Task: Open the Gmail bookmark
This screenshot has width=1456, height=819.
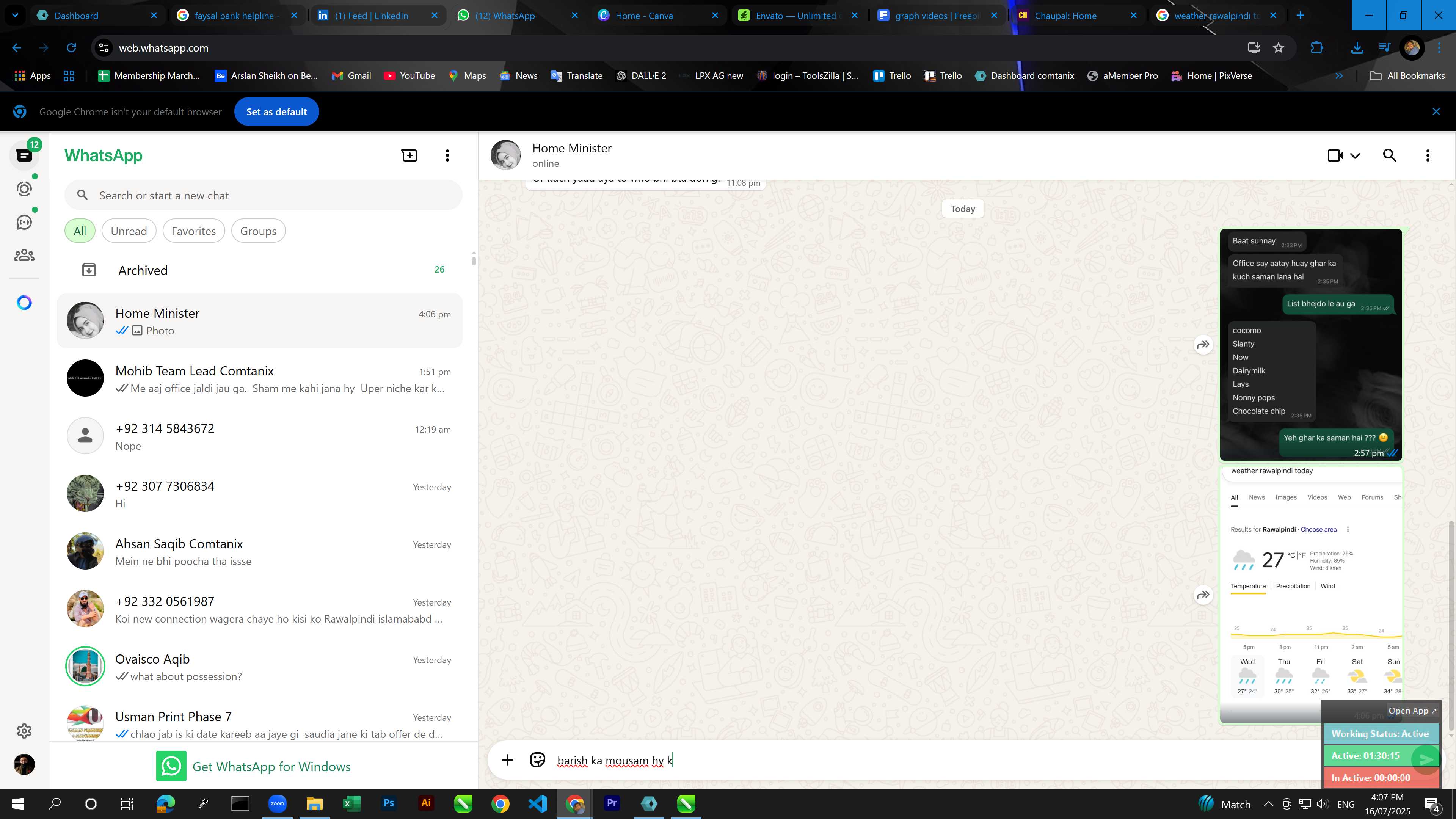Action: click(351, 76)
